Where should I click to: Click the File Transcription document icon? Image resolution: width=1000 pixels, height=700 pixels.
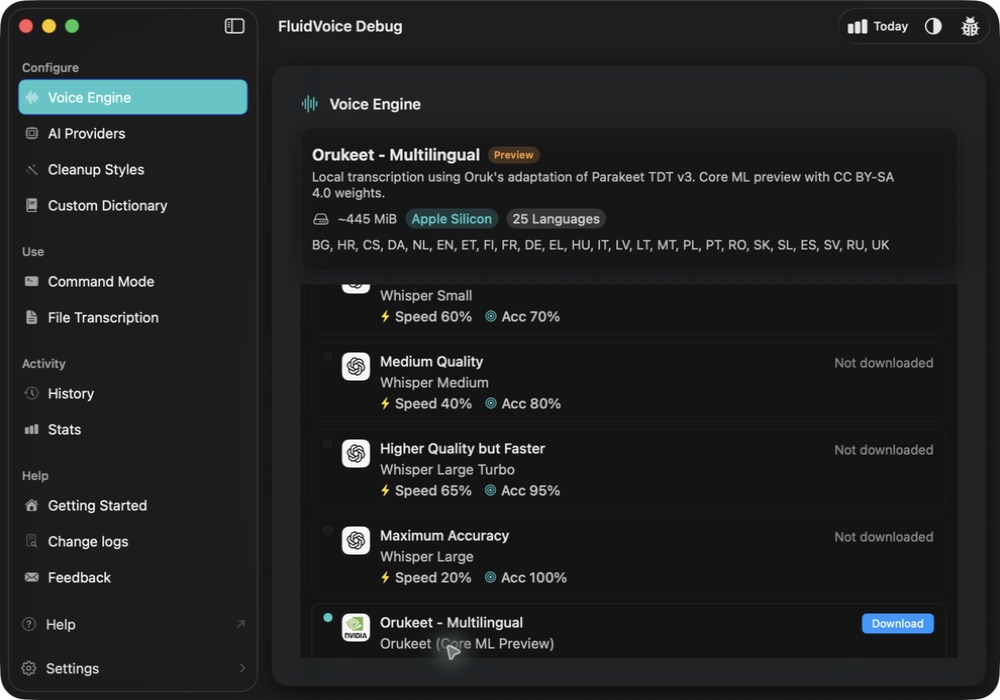pos(31,317)
